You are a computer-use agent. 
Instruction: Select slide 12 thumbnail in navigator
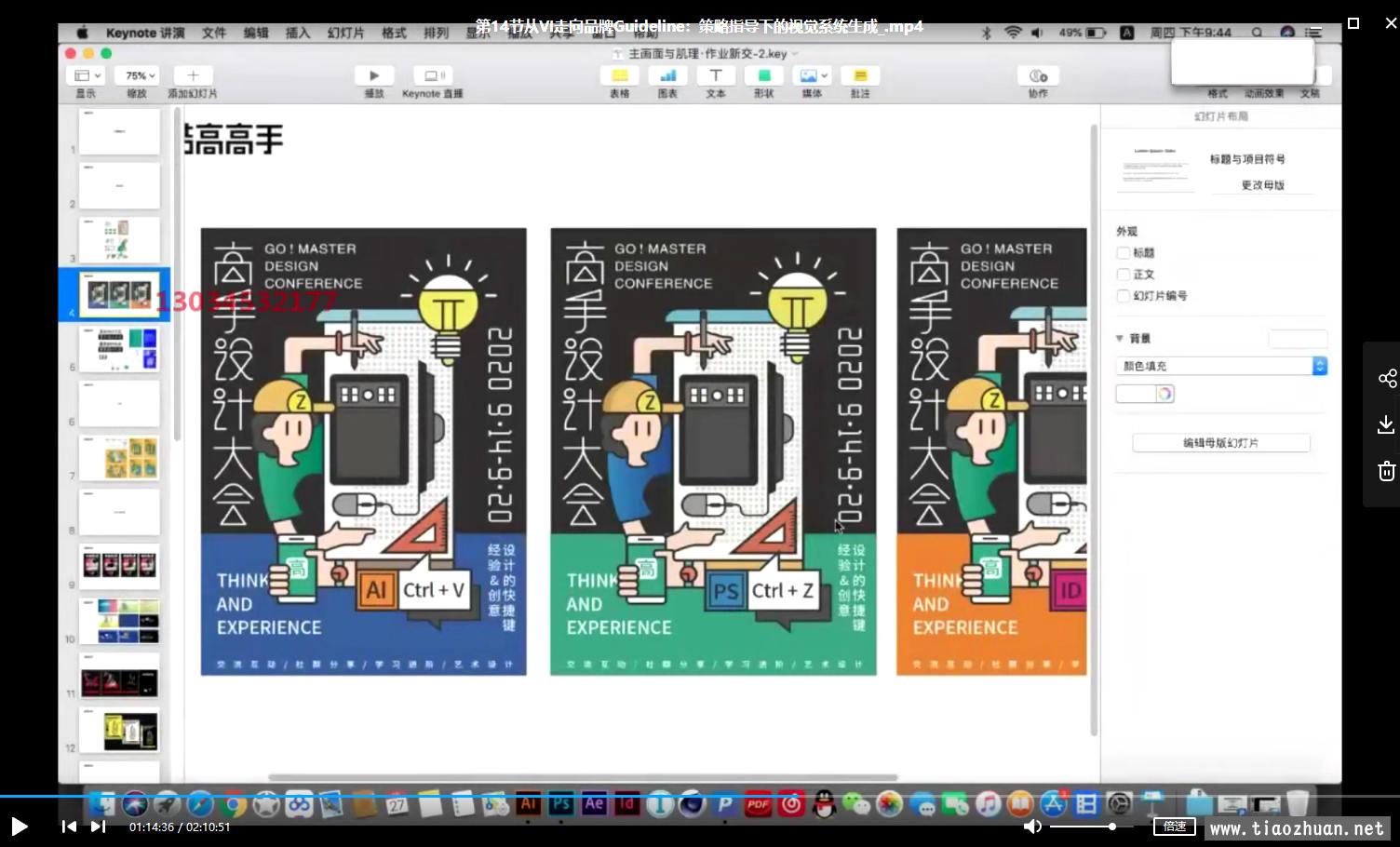(x=119, y=731)
